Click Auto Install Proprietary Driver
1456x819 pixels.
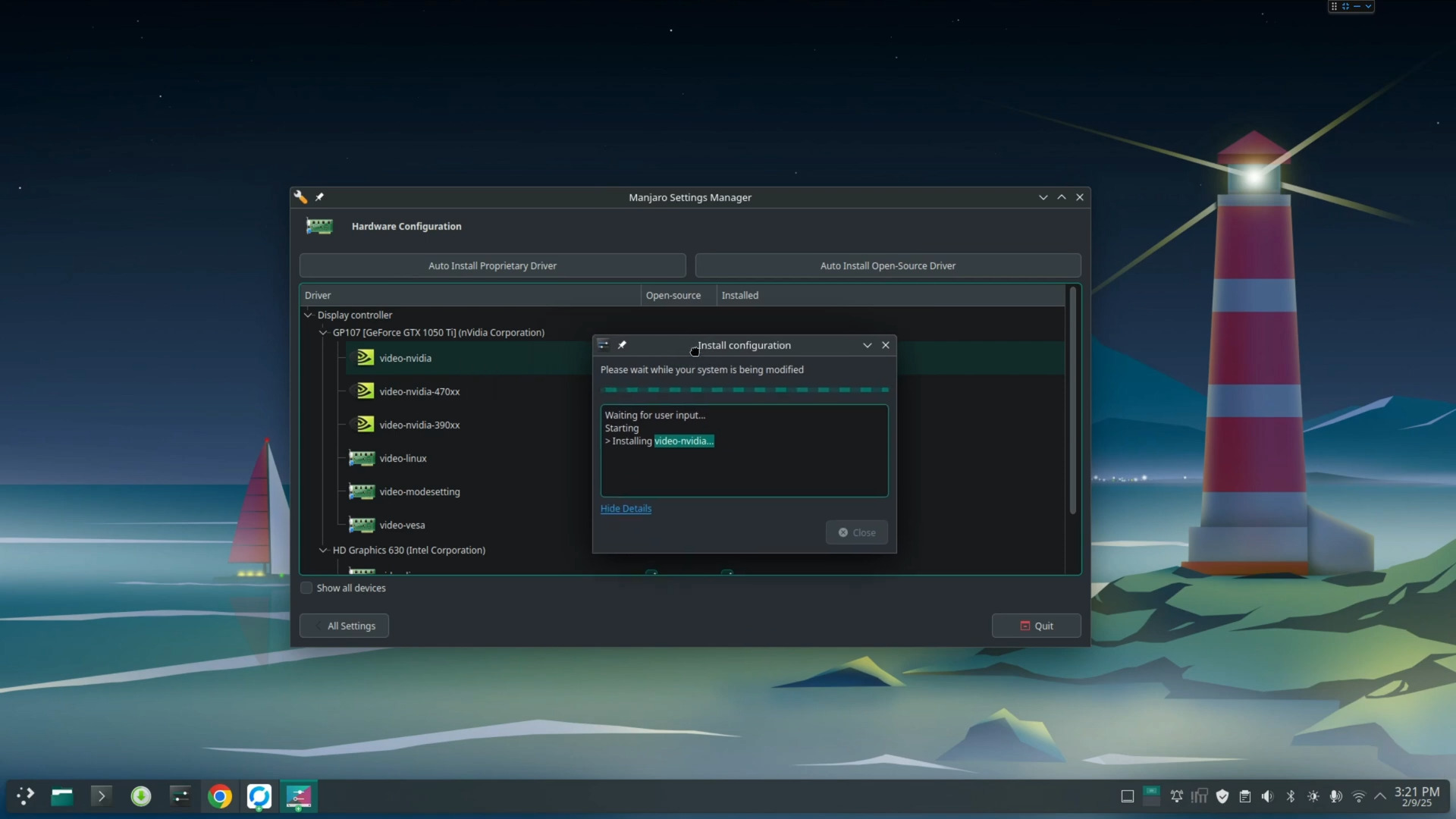492,265
